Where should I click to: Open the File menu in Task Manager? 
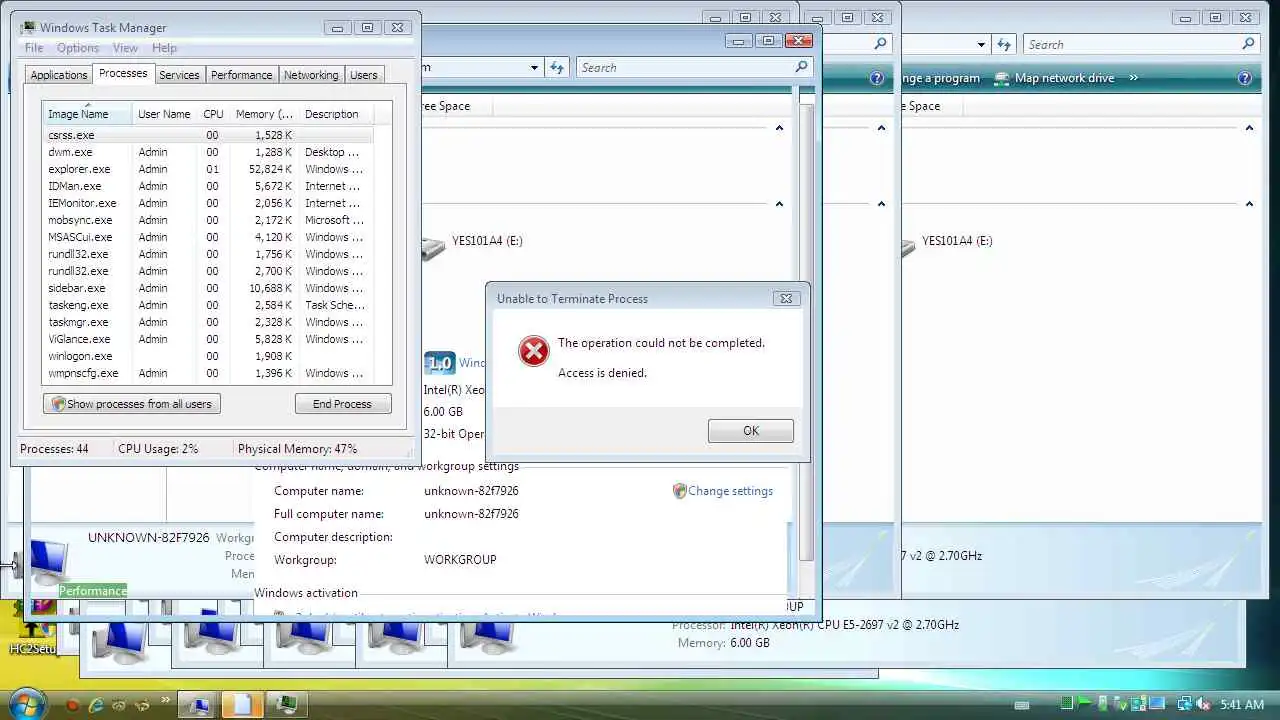33,48
